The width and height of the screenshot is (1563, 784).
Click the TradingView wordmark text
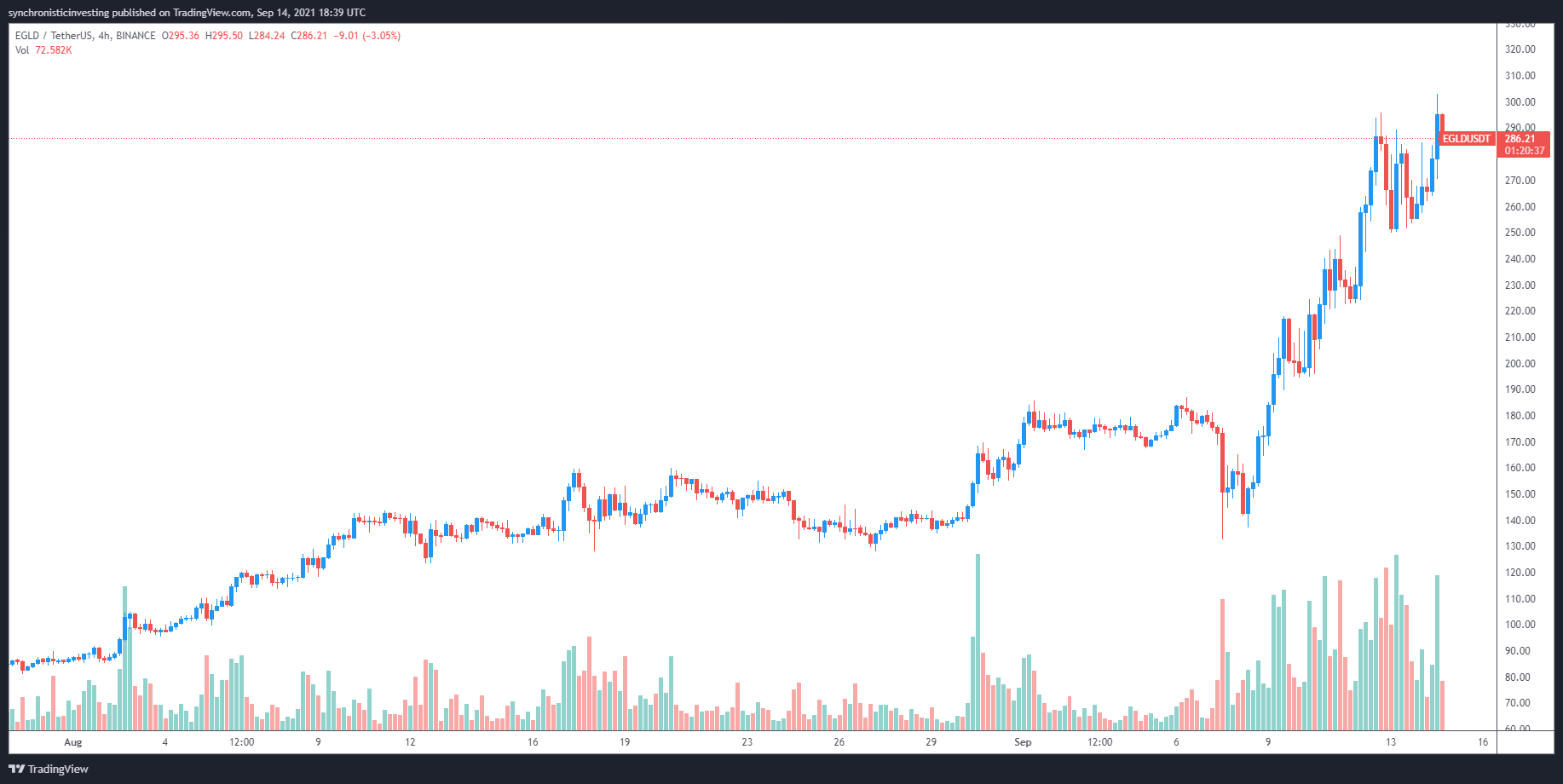[58, 769]
